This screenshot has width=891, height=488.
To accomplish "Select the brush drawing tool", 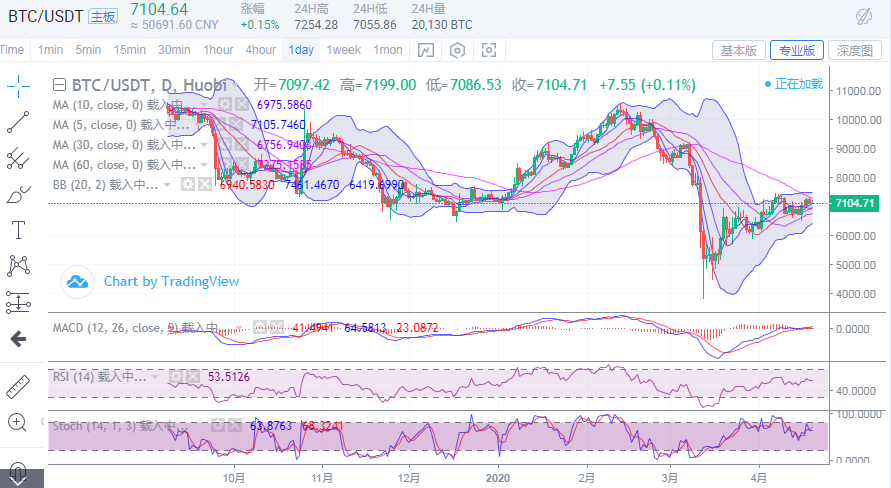I will [x=18, y=195].
